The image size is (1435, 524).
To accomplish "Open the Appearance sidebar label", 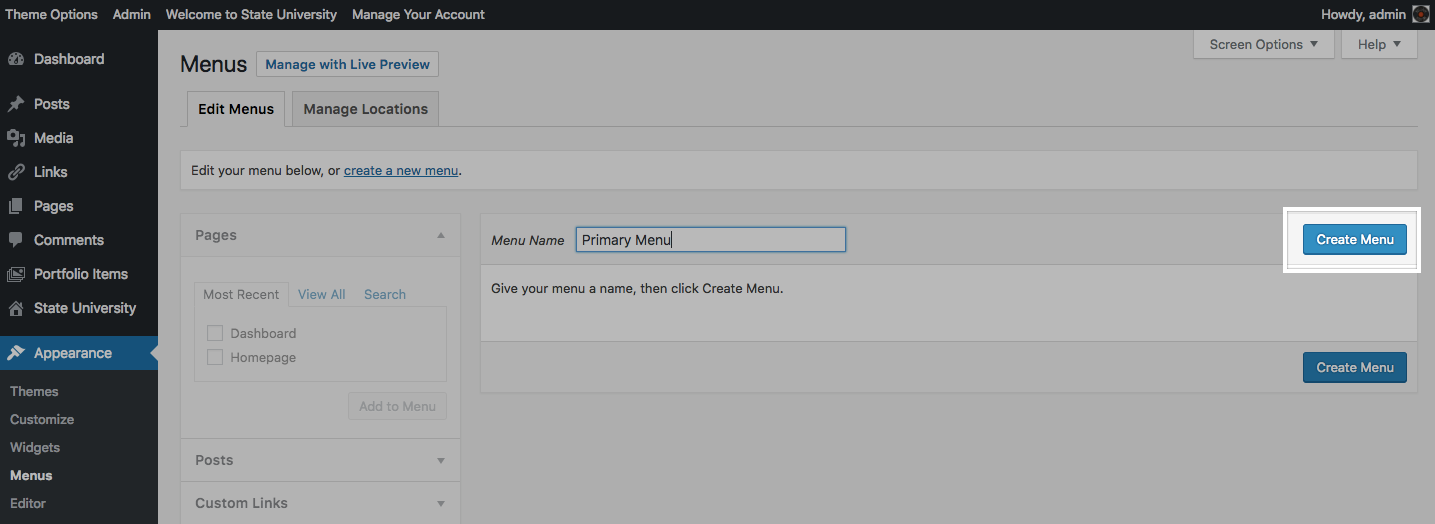I will point(73,353).
